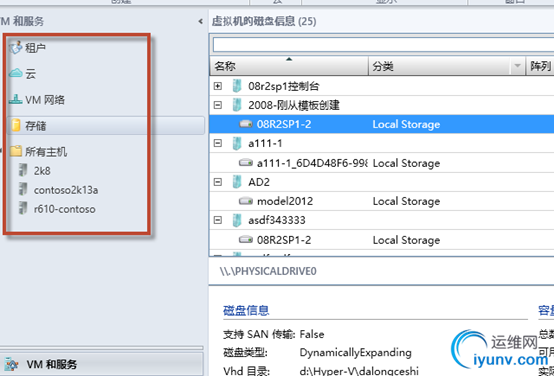Select the model2012 disk row
Viewport: 554px width, 376px height.
[382, 201]
